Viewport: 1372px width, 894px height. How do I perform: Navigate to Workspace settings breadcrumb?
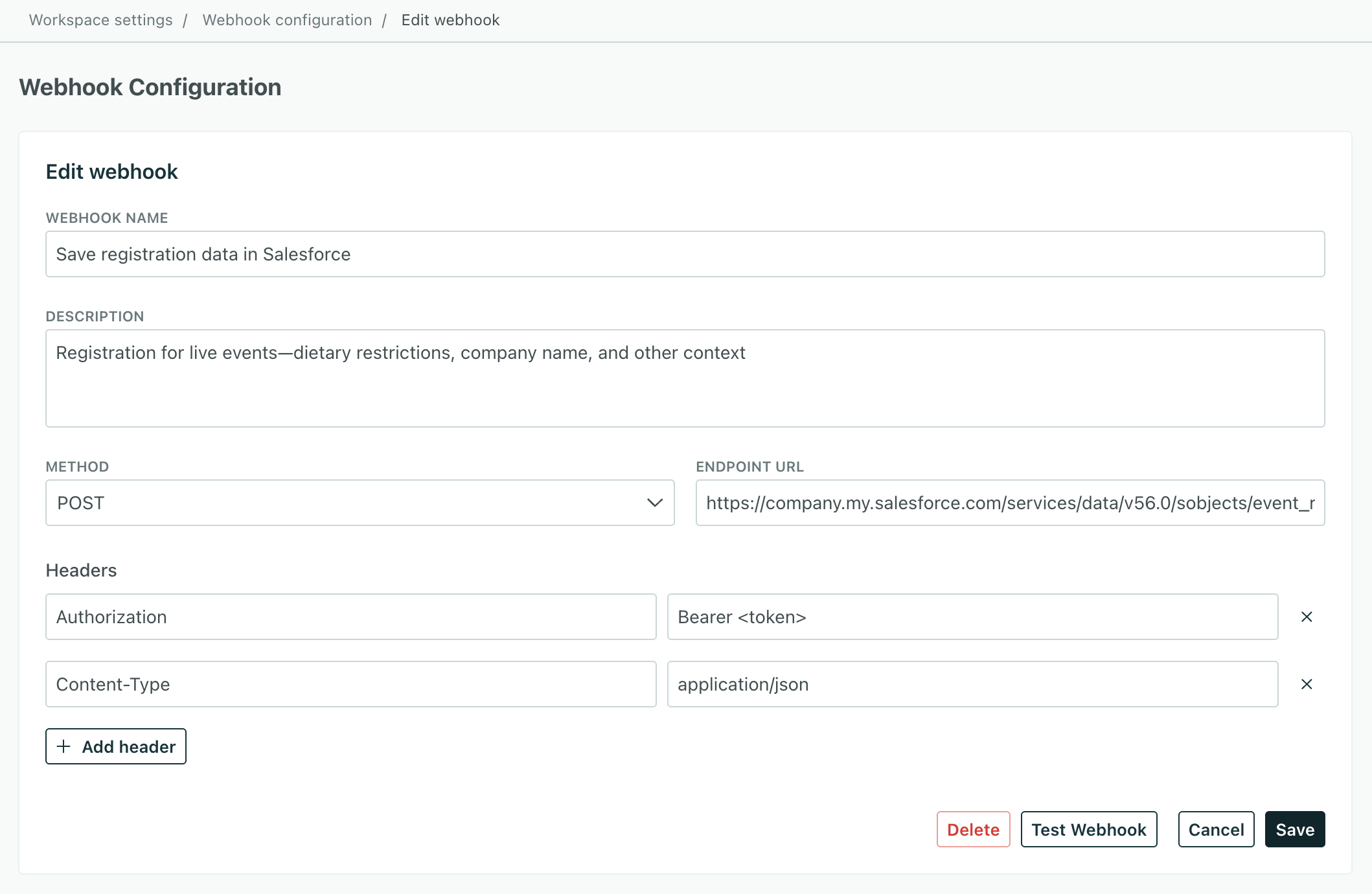coord(101,20)
